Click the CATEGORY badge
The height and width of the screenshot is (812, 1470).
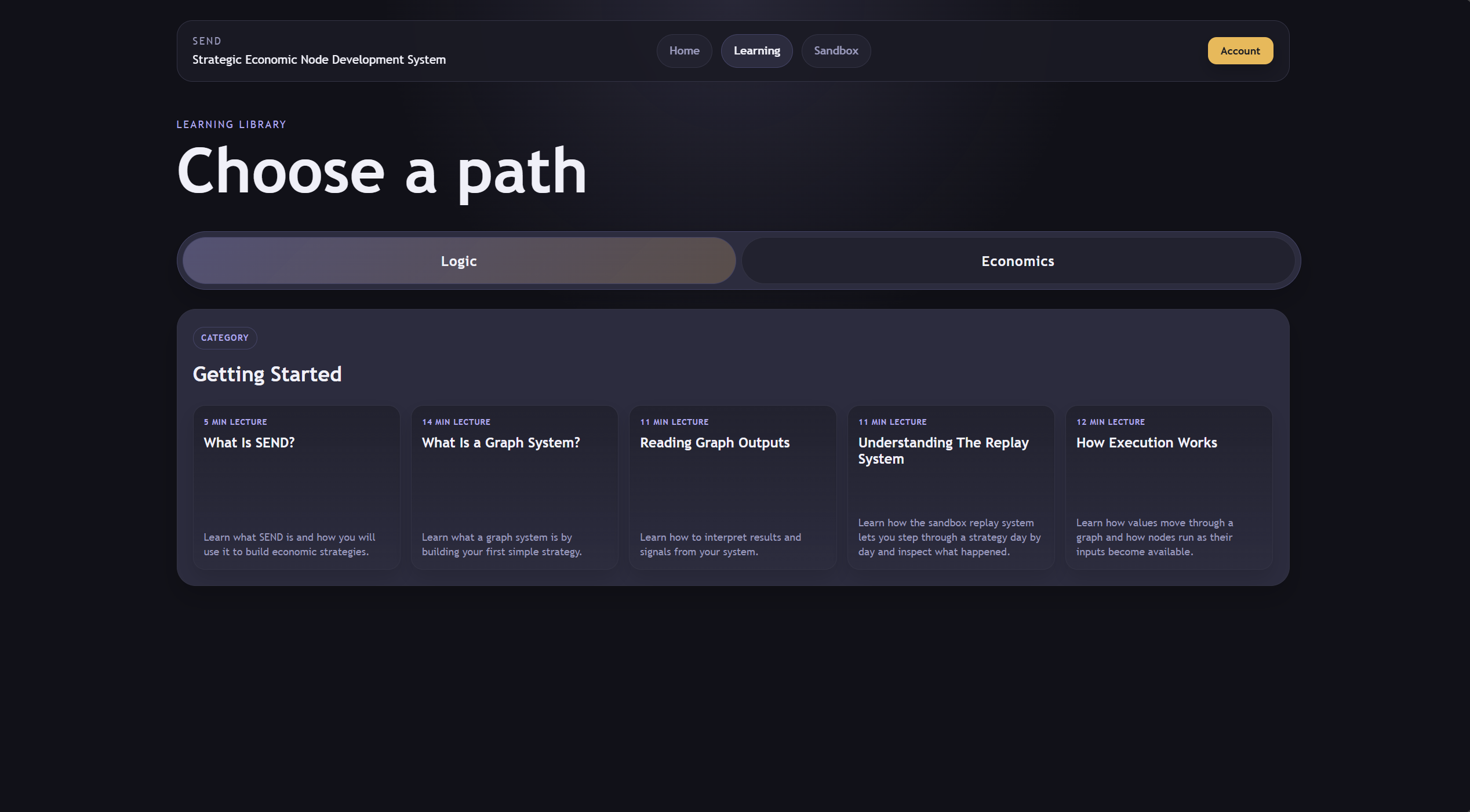tap(225, 338)
